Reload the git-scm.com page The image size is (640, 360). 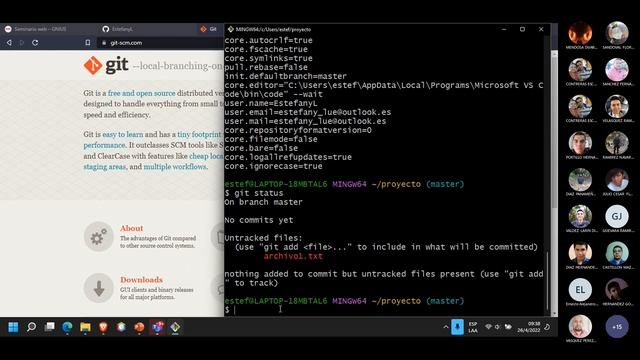pyautogui.click(x=35, y=42)
